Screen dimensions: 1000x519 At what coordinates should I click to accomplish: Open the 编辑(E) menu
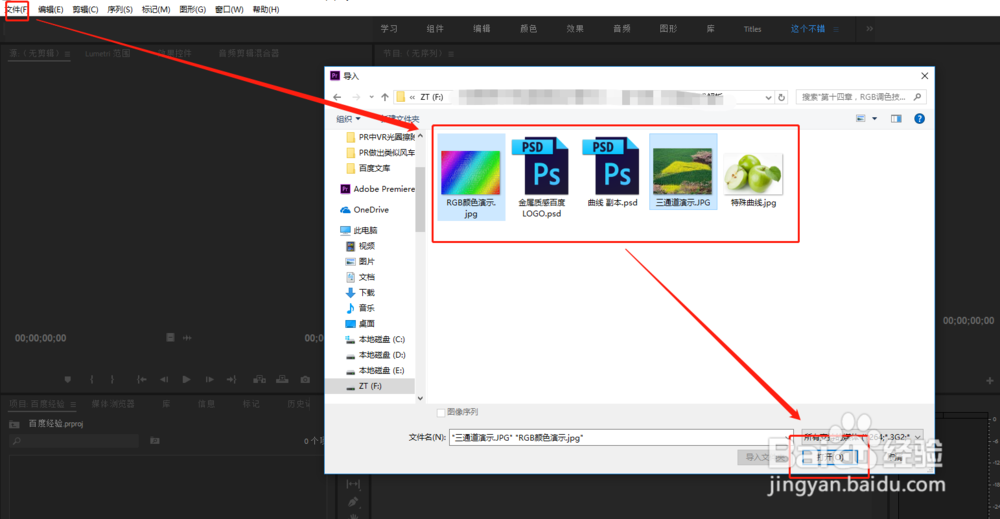point(50,10)
